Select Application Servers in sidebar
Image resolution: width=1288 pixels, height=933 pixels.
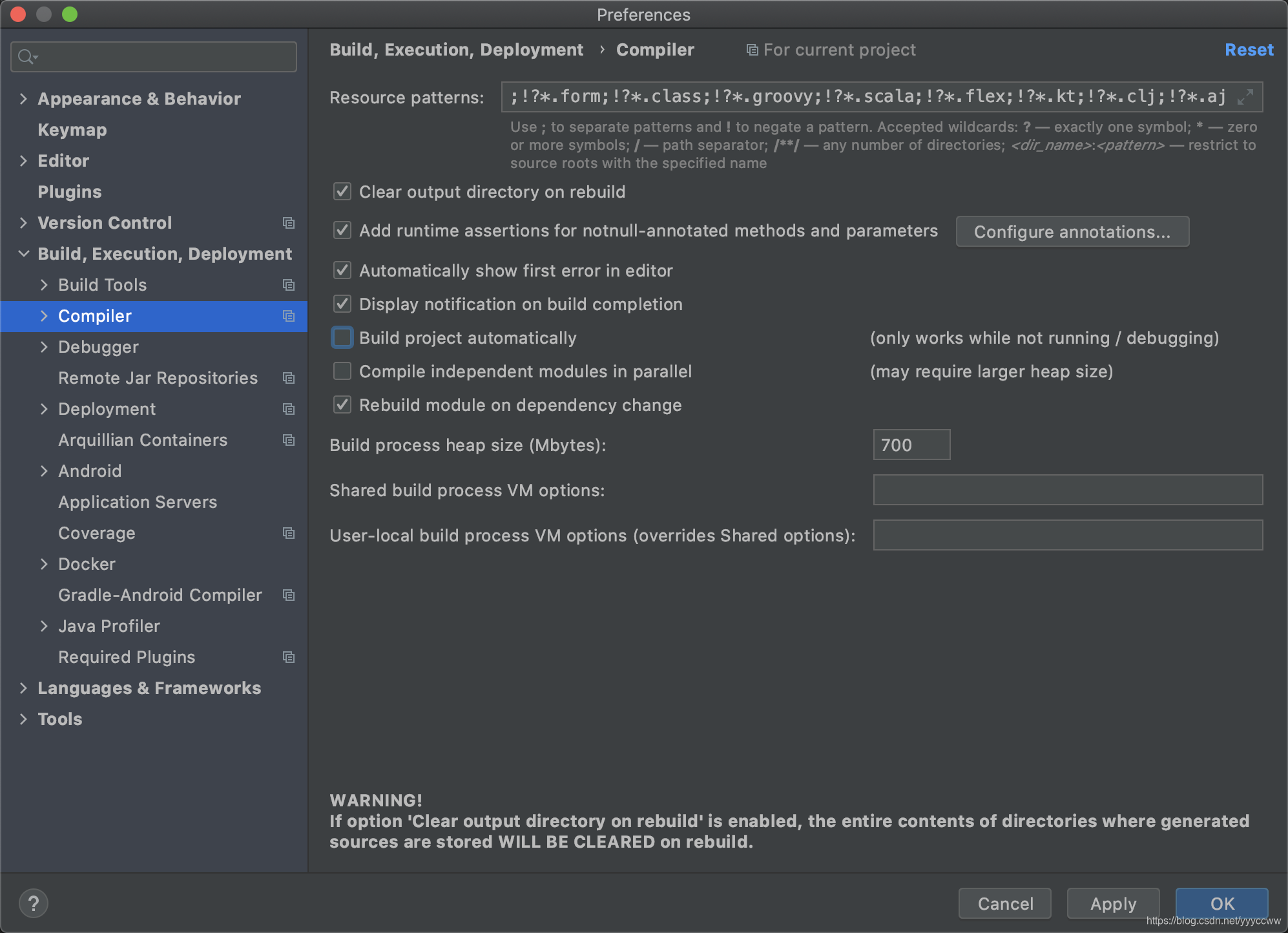[138, 502]
